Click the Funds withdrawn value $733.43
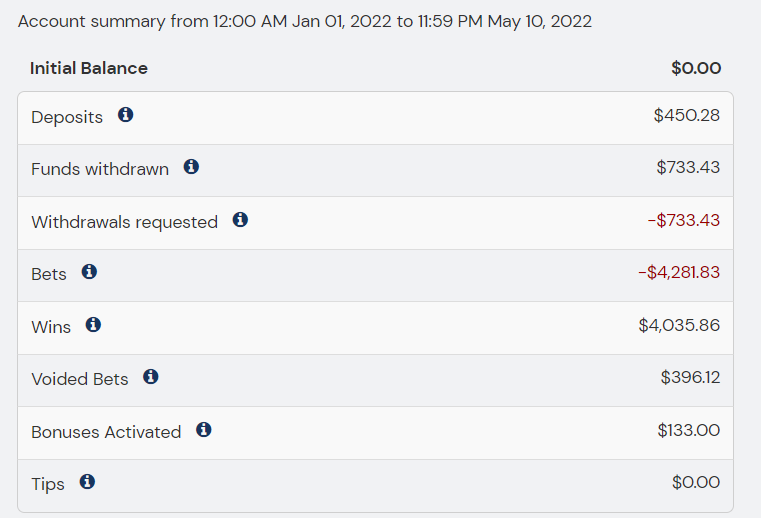This screenshot has width=761, height=518. 688,167
